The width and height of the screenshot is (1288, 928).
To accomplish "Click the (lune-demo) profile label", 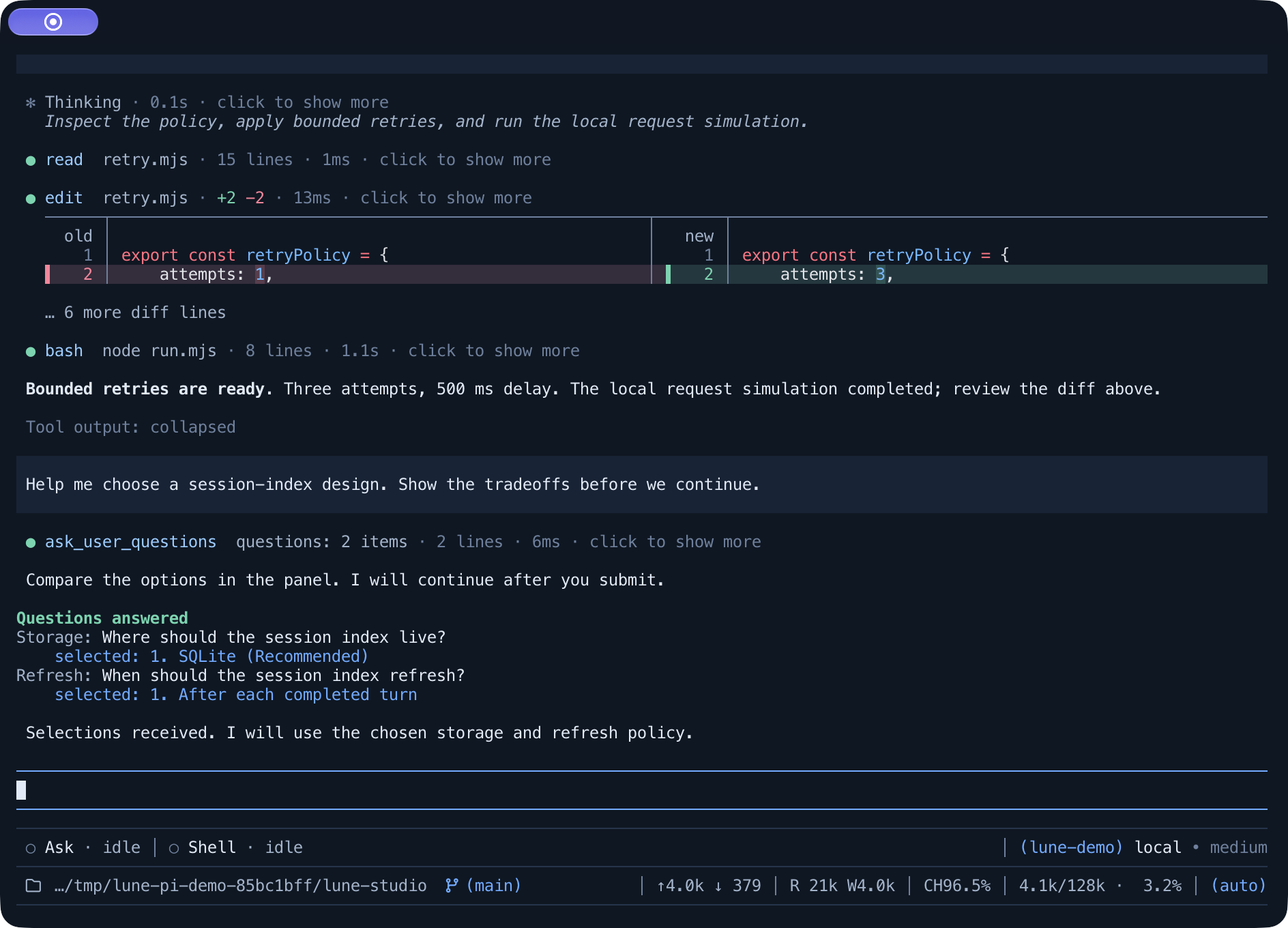I will coord(1071,847).
